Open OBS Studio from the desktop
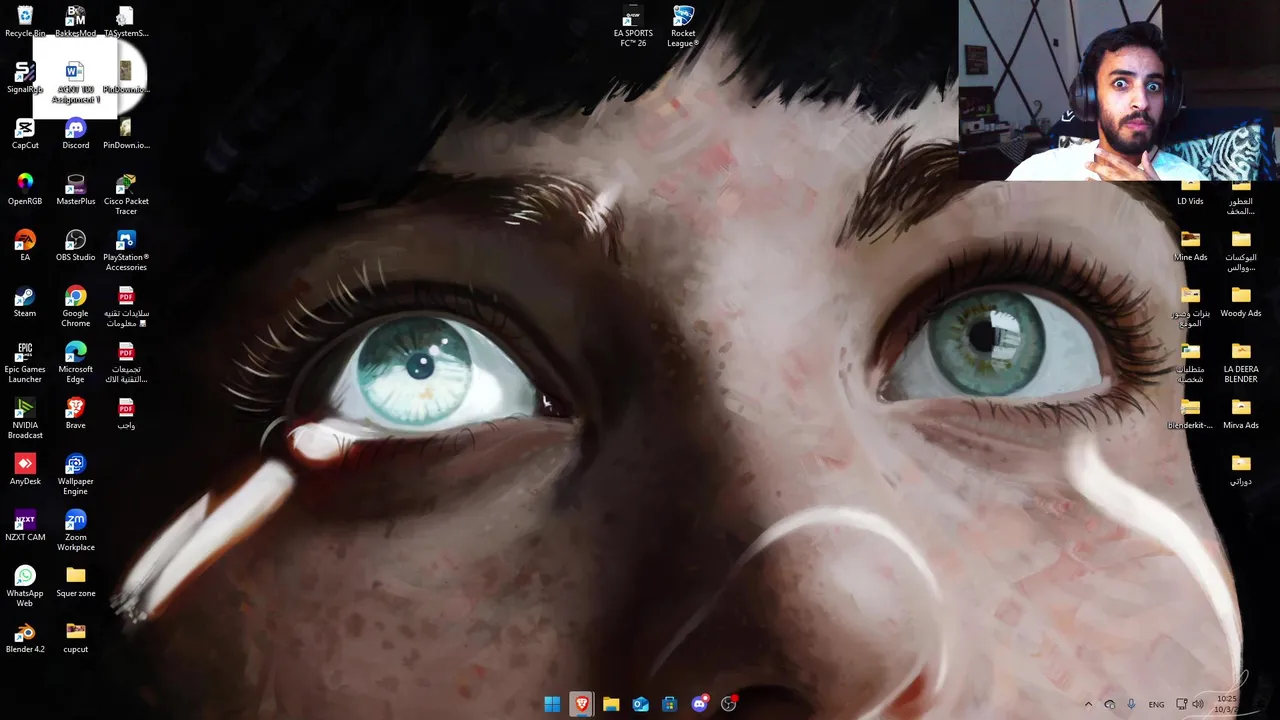The image size is (1280, 720). (75, 245)
